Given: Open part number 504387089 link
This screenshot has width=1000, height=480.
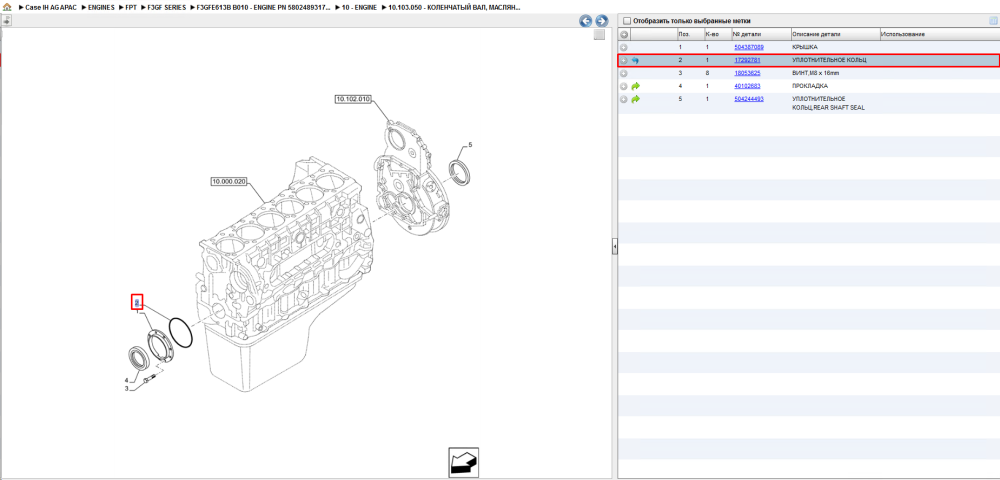Looking at the screenshot, I should tap(749, 47).
